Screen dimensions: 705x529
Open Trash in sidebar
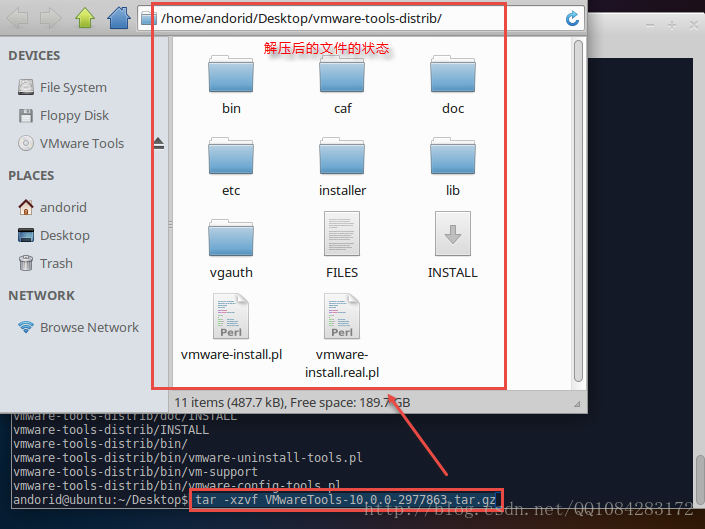click(56, 263)
